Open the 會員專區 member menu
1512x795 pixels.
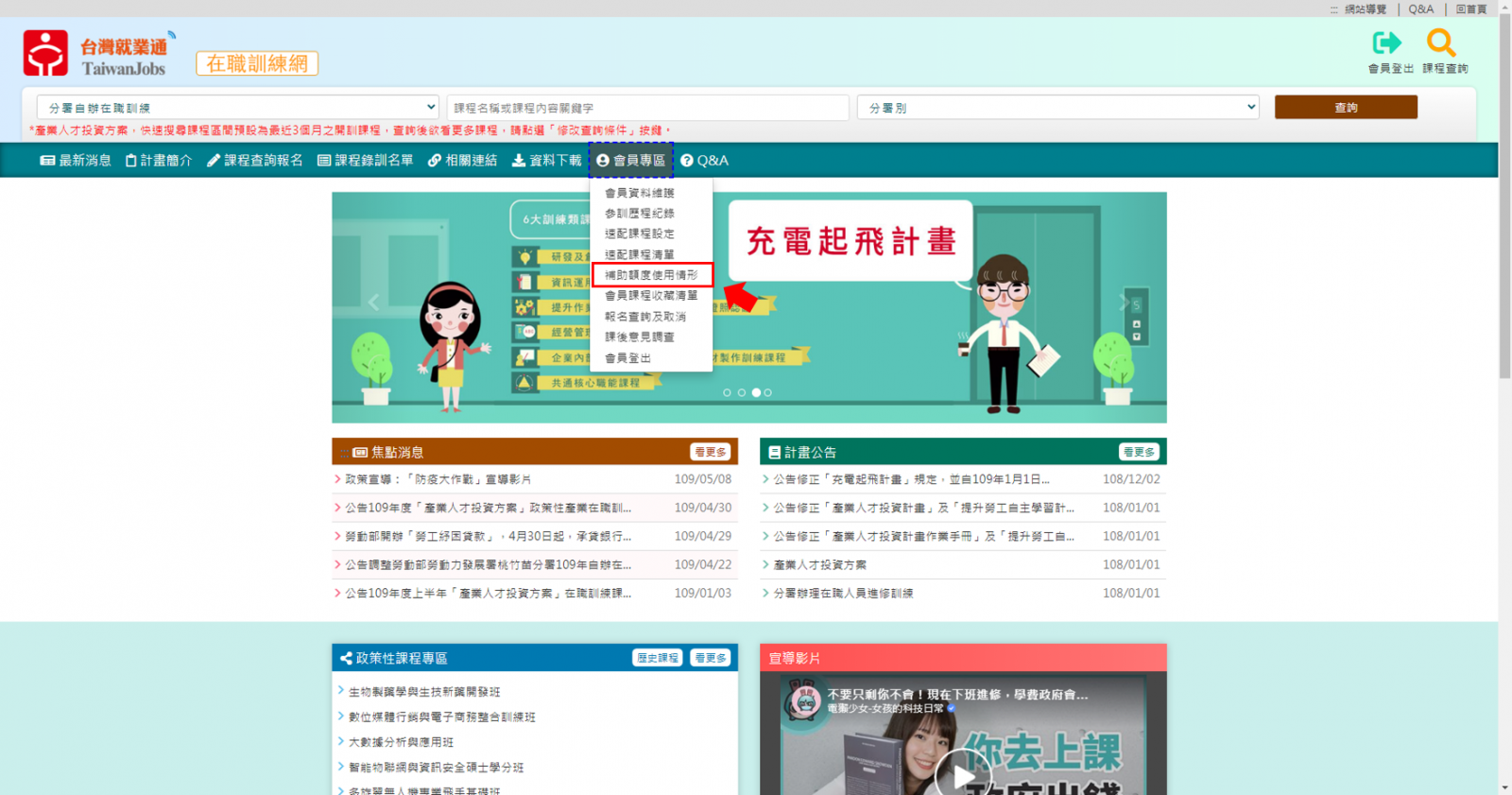pyautogui.click(x=631, y=161)
